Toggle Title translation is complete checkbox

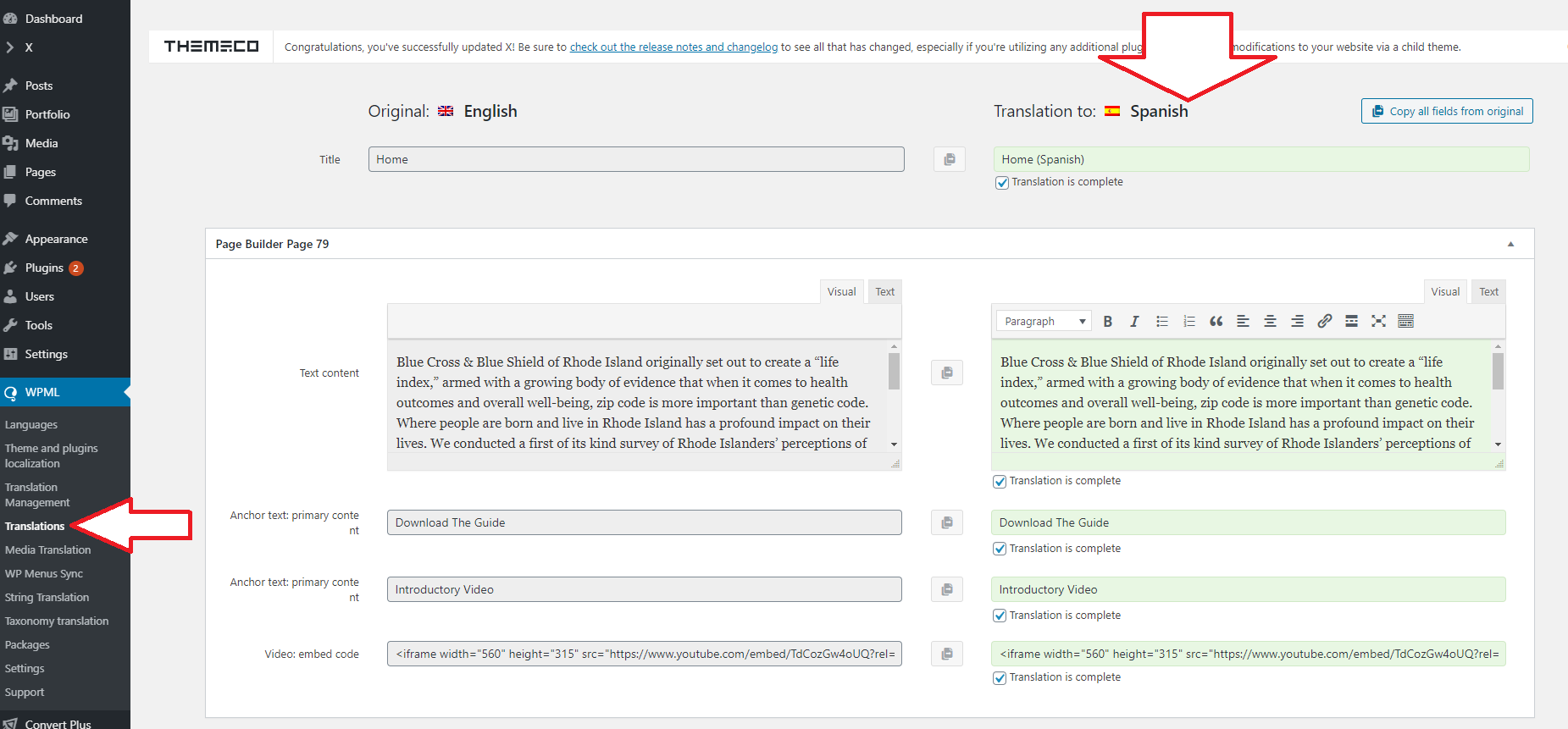[1002, 182]
